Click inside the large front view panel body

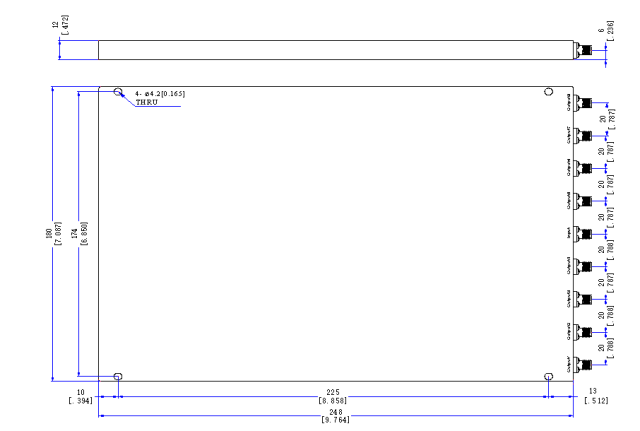[336, 234]
